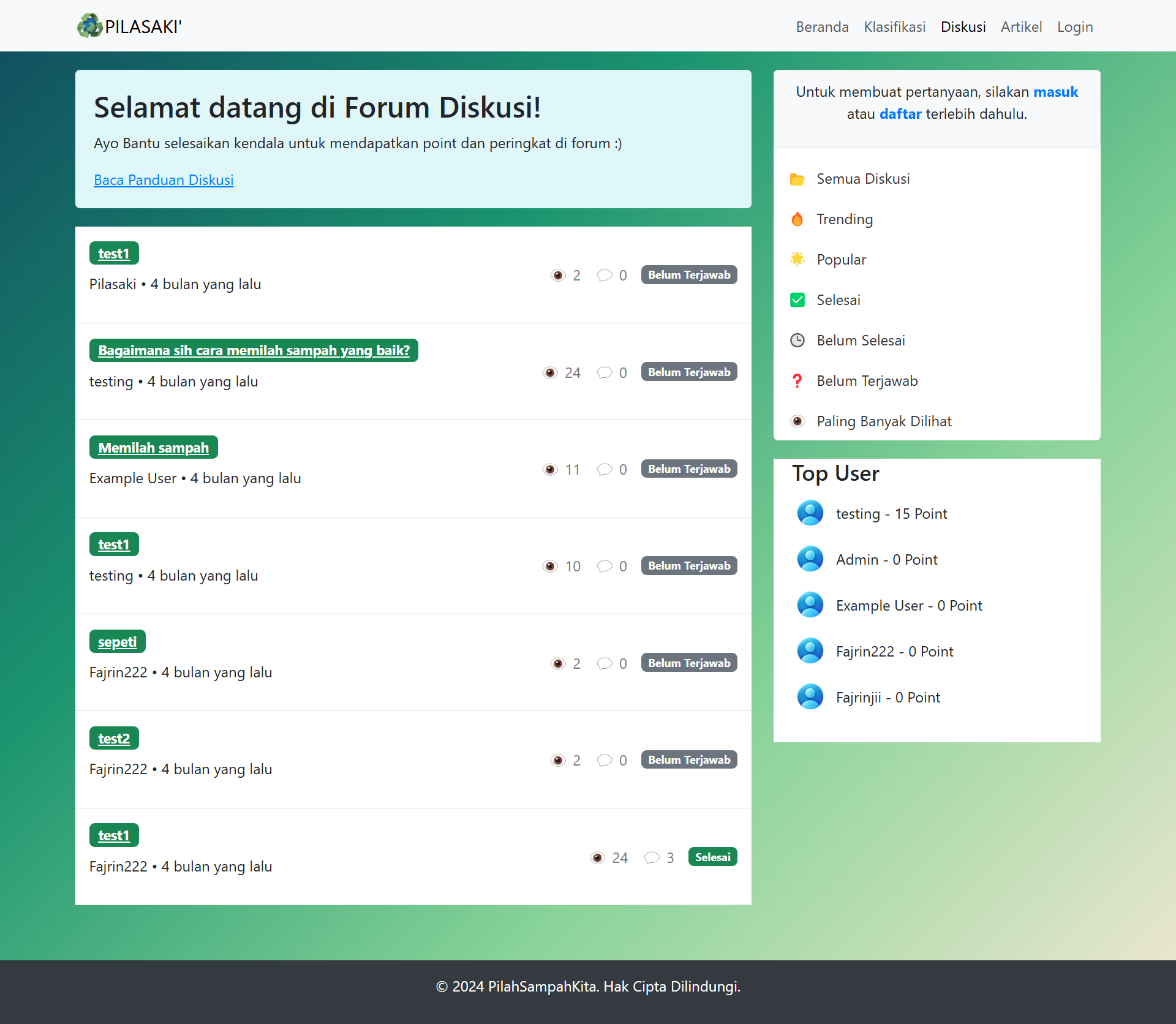Screen dimensions: 1176x1024
Task: Click the sun icon beside Popular
Action: tap(797, 260)
